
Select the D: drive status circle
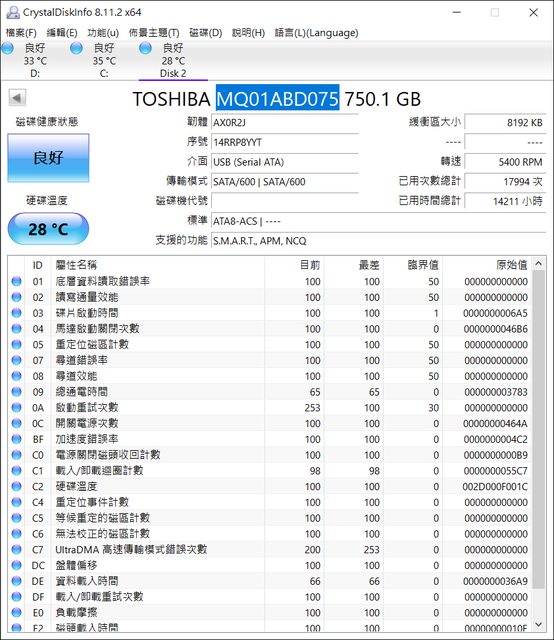tap(7, 49)
